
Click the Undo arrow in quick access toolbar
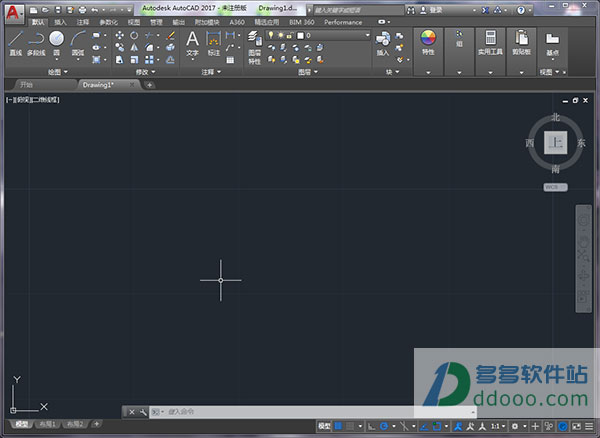tap(95, 10)
